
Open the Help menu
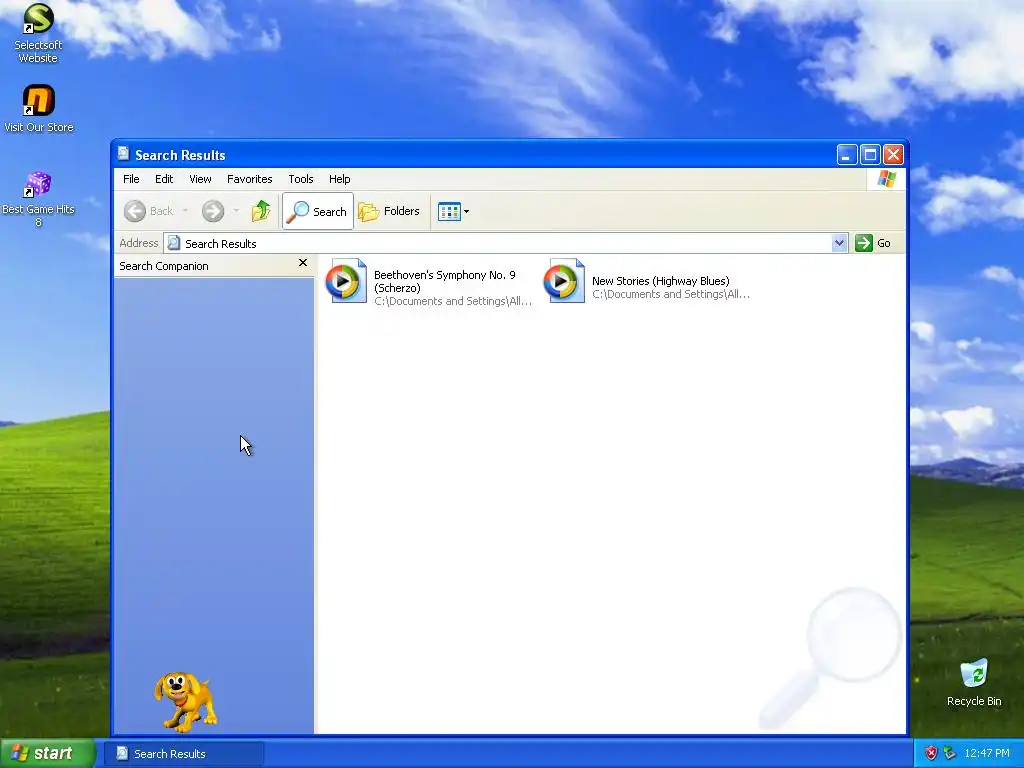[x=340, y=179]
